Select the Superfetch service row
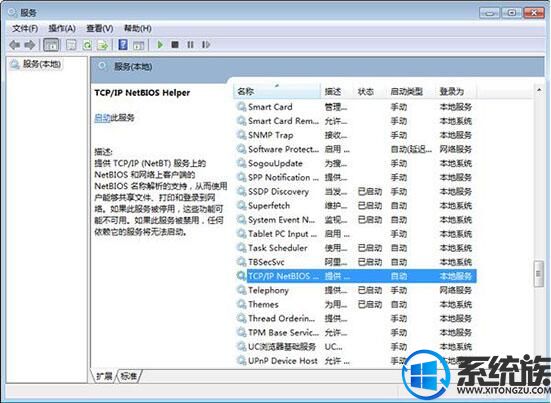The width and height of the screenshot is (551, 403). [356, 206]
